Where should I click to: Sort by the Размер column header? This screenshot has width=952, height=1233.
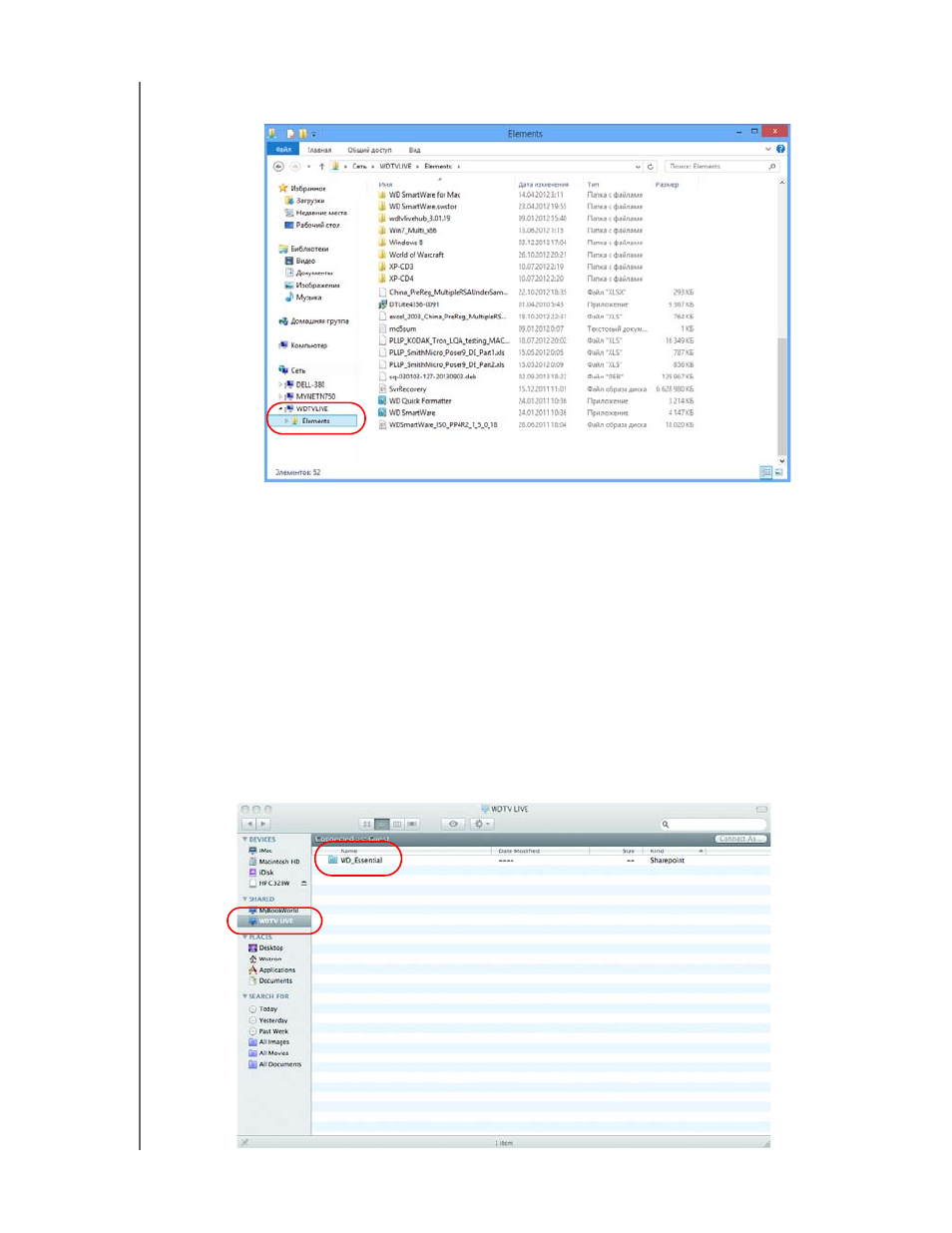tap(667, 185)
